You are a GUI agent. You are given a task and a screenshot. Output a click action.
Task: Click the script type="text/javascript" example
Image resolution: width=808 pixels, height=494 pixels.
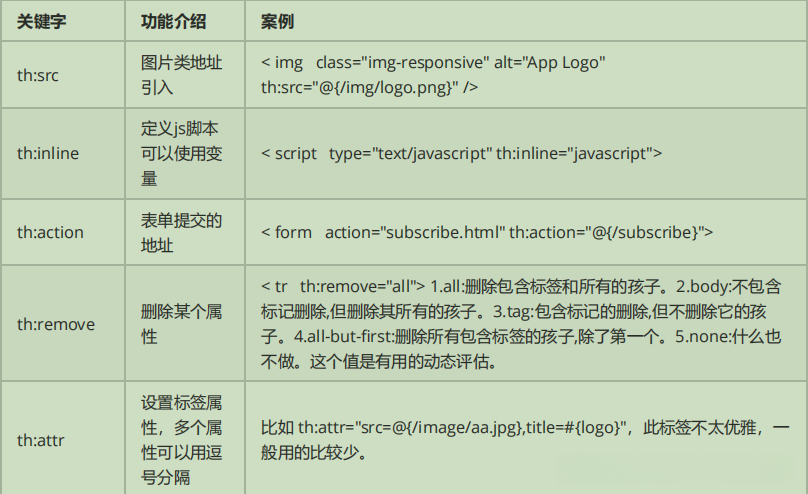point(462,153)
